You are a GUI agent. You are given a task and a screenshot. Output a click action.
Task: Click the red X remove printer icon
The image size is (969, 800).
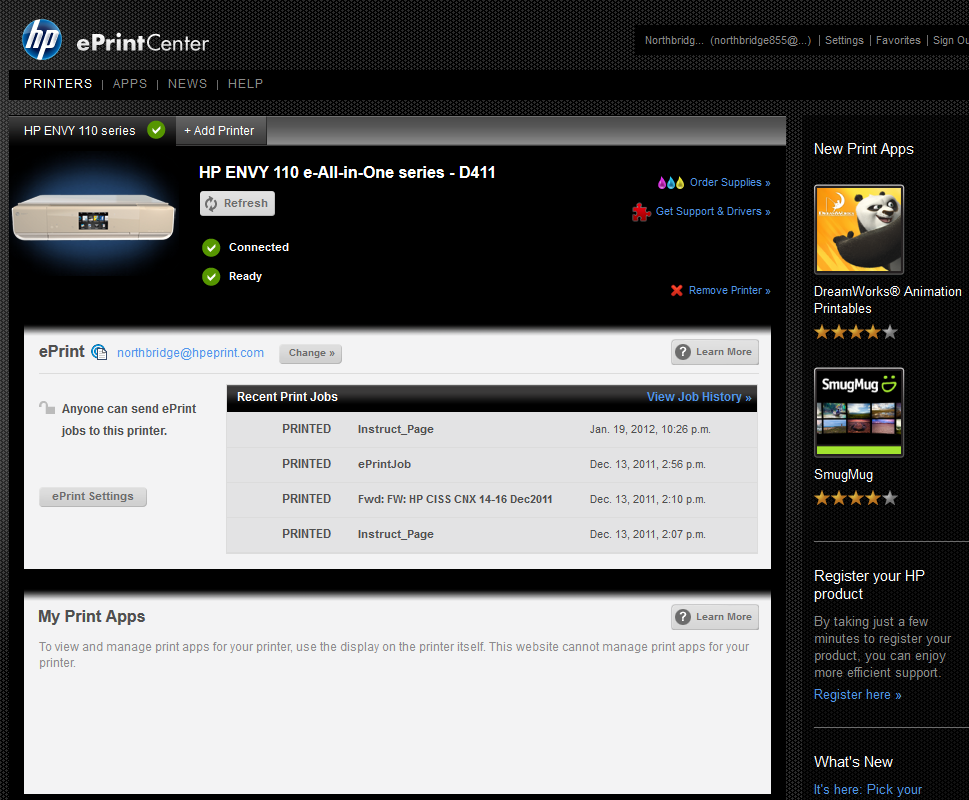click(677, 290)
